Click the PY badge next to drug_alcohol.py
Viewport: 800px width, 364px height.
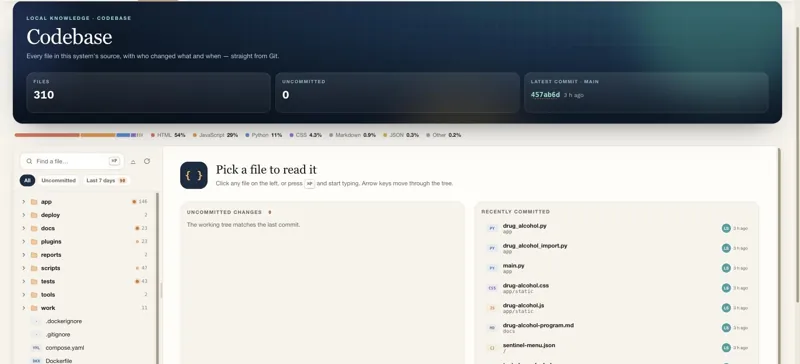(492, 229)
